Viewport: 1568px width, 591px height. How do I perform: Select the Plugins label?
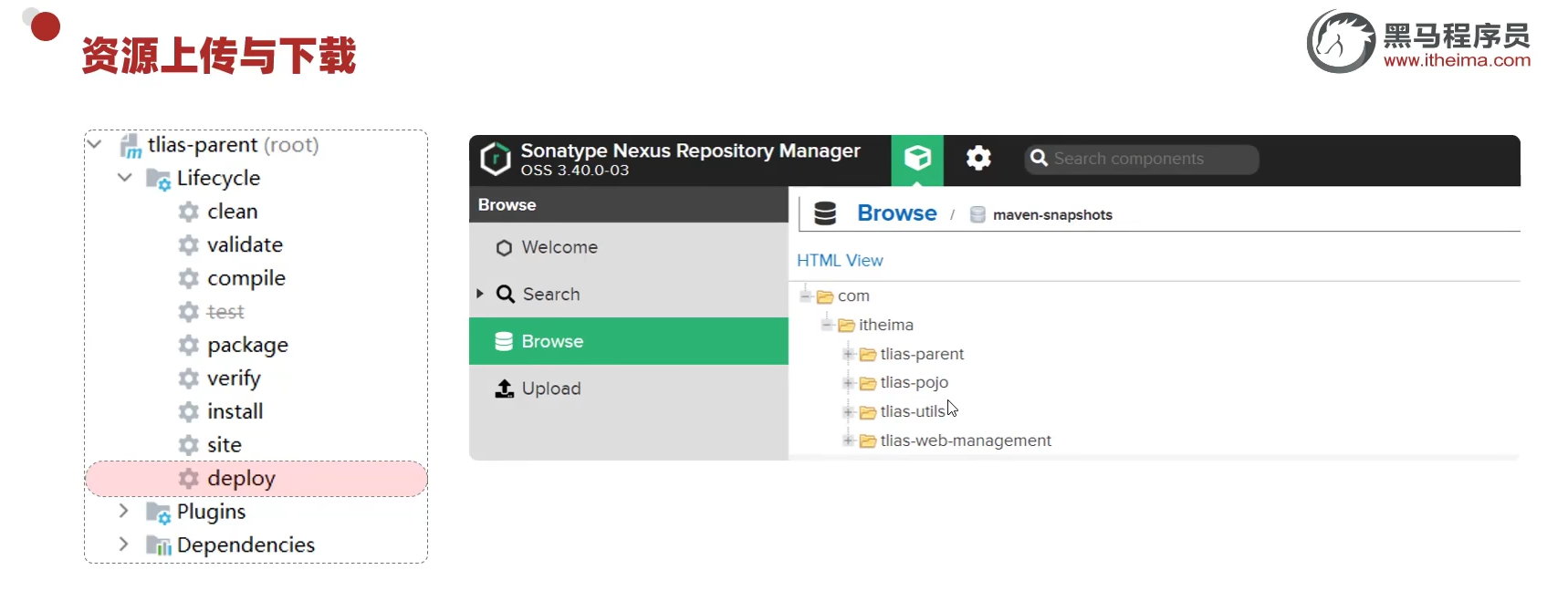[x=212, y=512]
